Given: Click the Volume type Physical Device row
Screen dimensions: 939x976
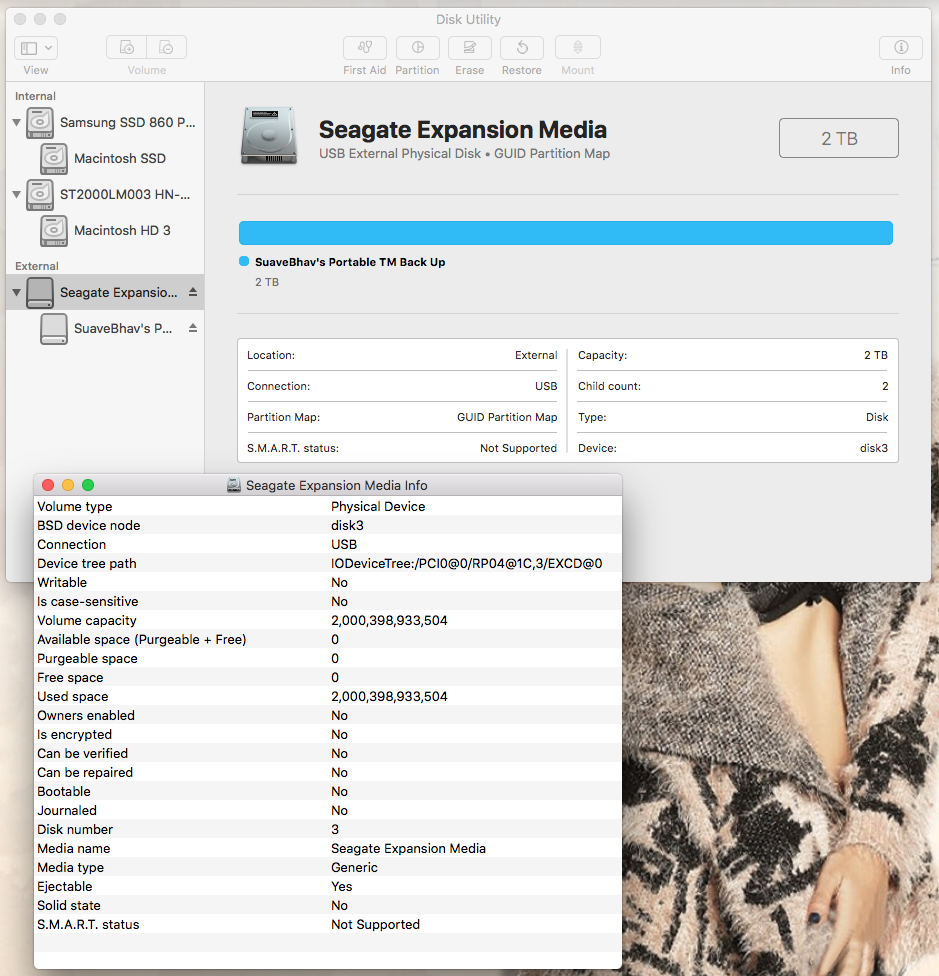Looking at the screenshot, I should (328, 507).
